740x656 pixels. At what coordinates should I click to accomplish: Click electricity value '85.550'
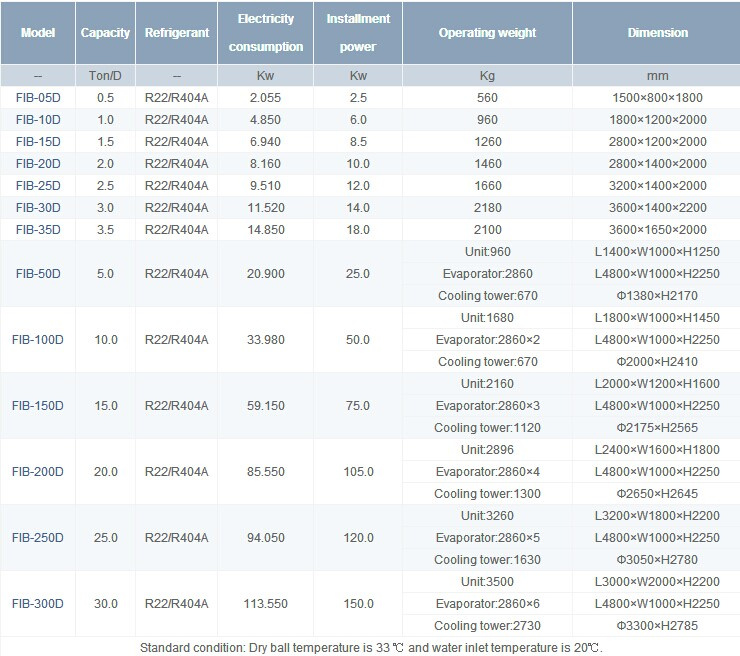pyautogui.click(x=266, y=471)
